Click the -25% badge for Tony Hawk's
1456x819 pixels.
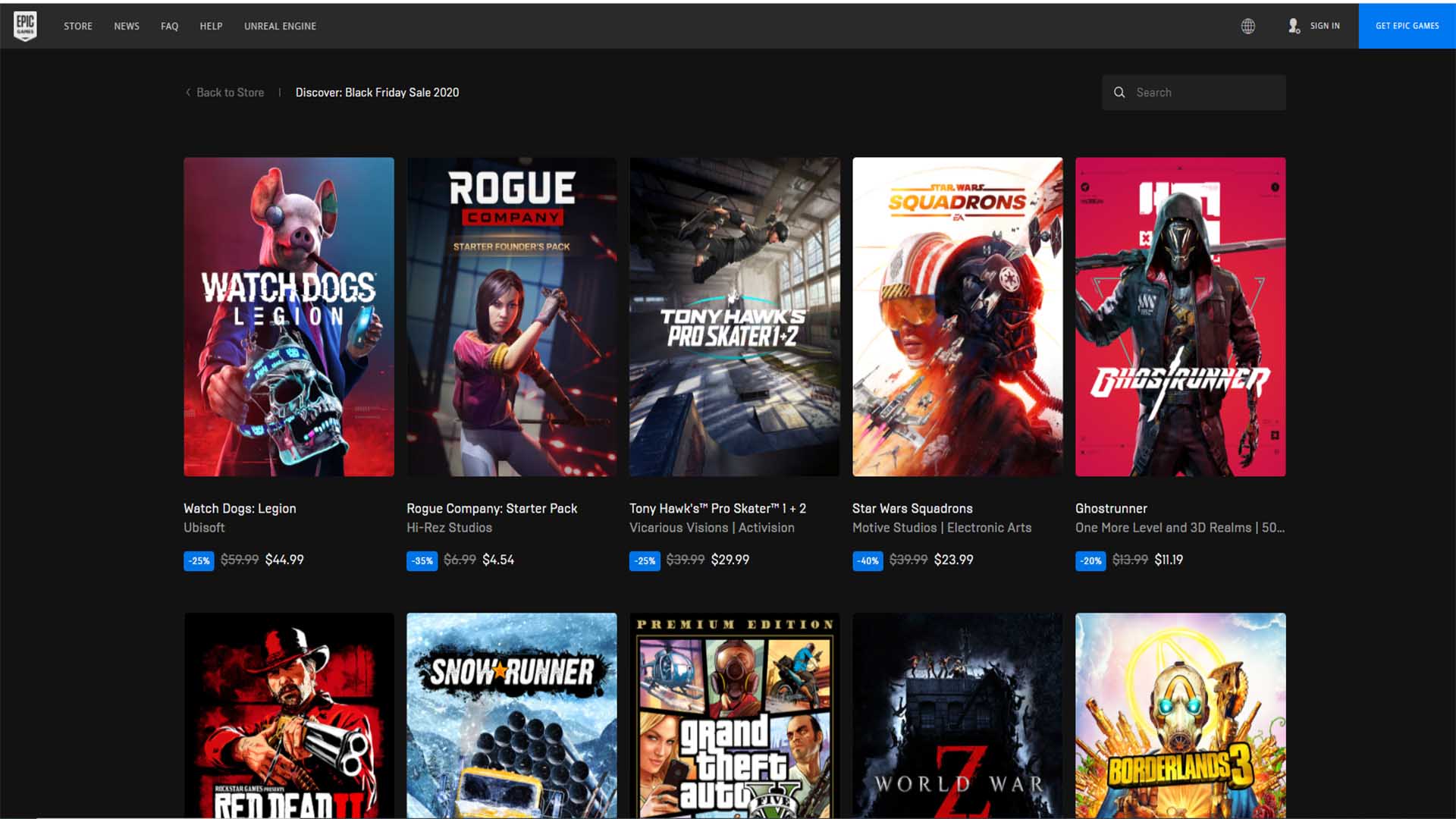(x=645, y=561)
